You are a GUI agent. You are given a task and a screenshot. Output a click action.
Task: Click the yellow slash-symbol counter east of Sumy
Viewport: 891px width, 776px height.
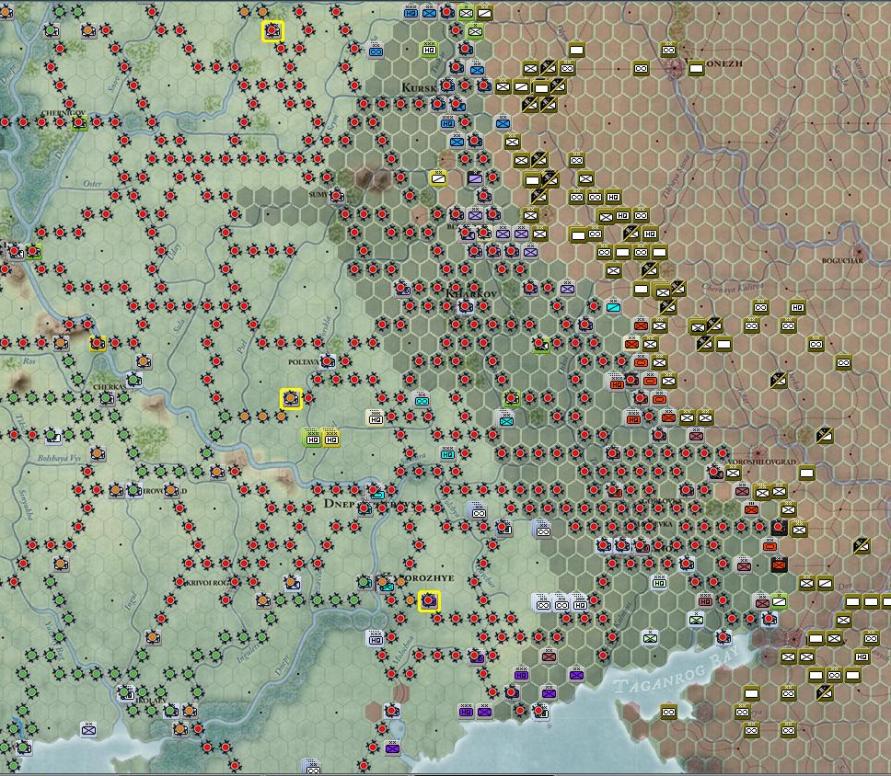(x=438, y=178)
